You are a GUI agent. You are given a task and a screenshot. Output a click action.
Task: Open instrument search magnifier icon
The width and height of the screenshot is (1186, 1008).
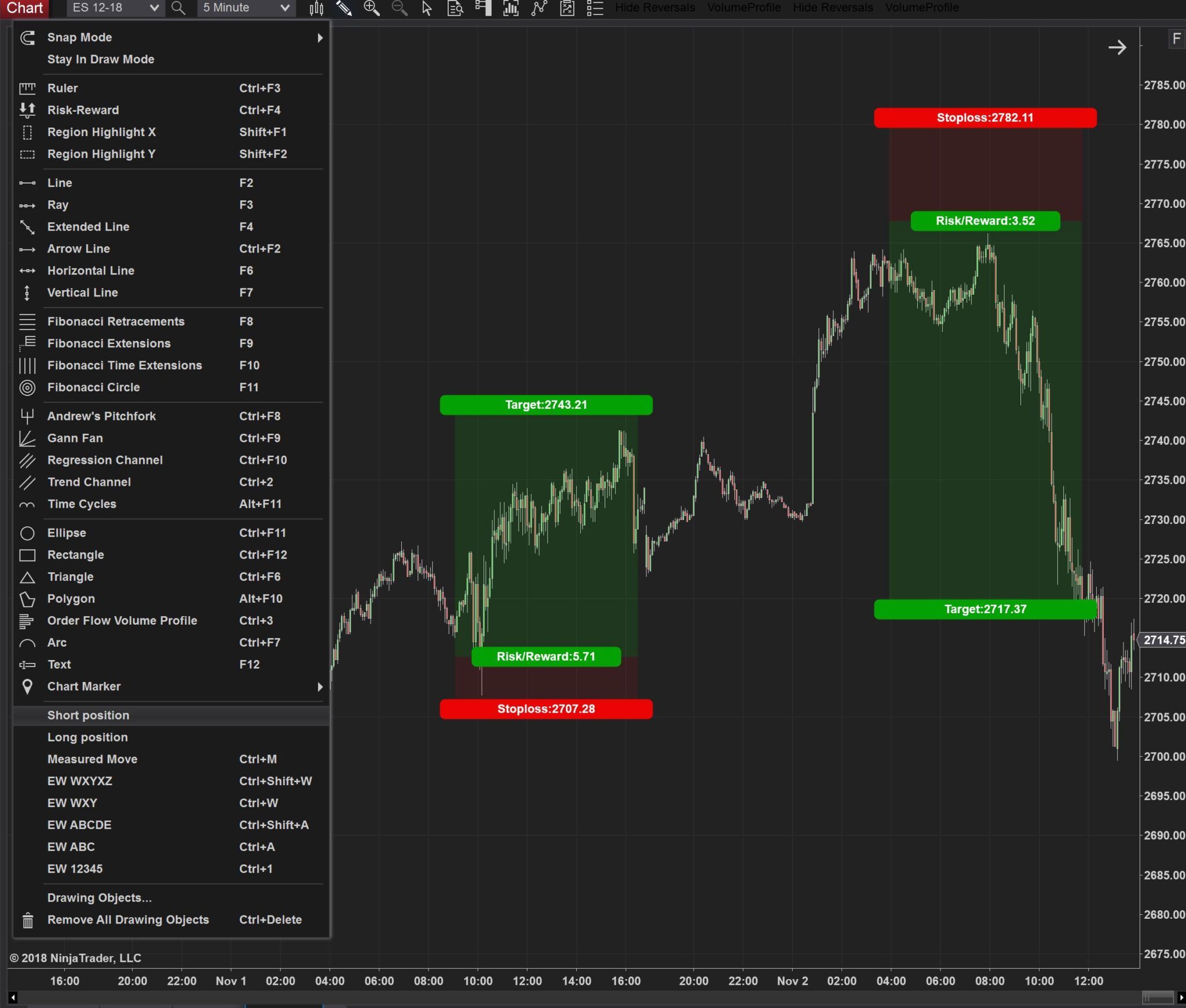[179, 8]
